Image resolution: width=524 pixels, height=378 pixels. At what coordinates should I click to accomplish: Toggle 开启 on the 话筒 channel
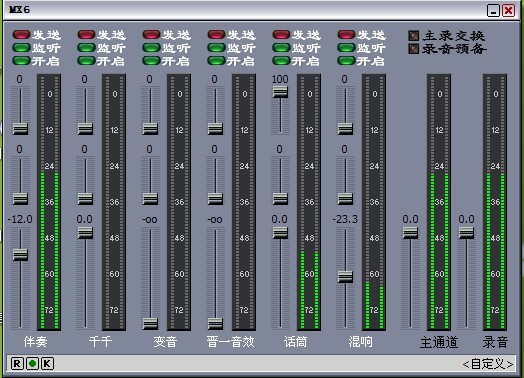[x=281, y=61]
